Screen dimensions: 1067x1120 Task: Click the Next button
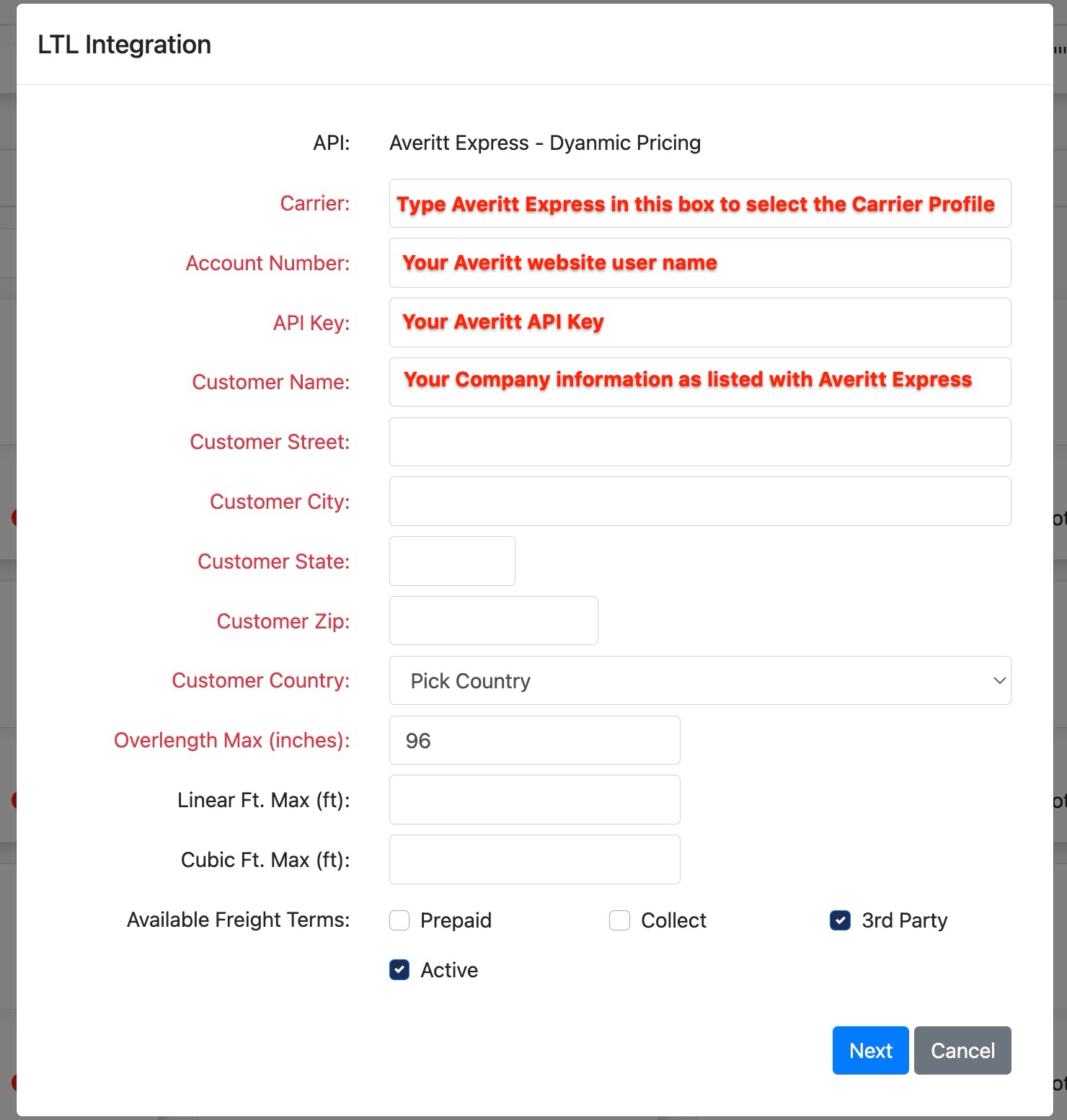[871, 1051]
